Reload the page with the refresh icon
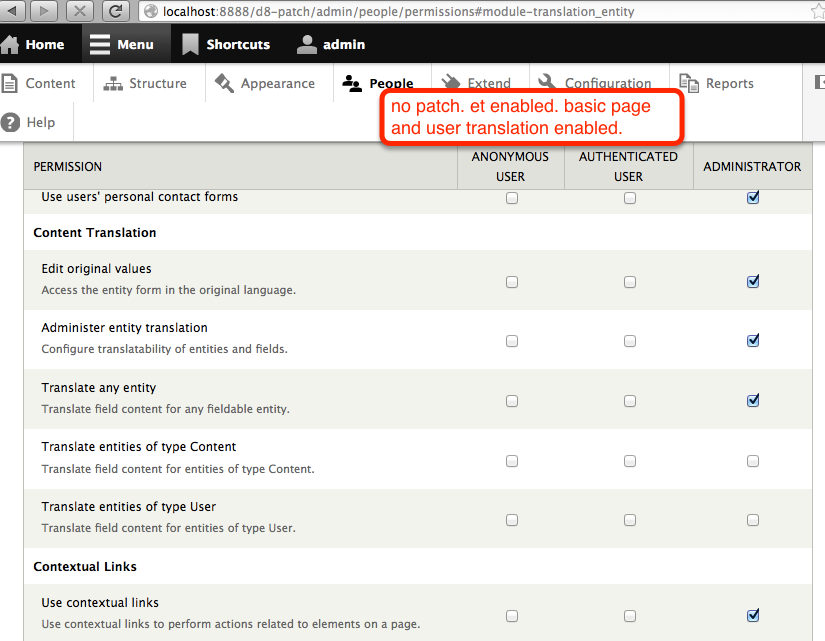The image size is (825, 641). pos(116,11)
